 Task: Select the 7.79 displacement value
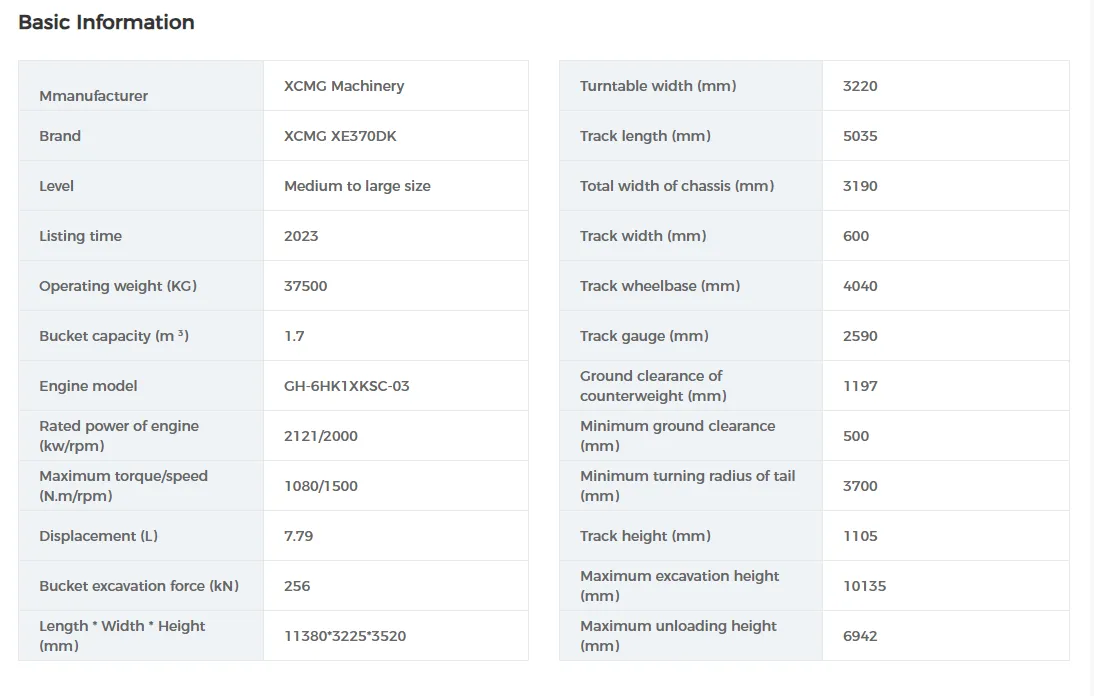298,536
